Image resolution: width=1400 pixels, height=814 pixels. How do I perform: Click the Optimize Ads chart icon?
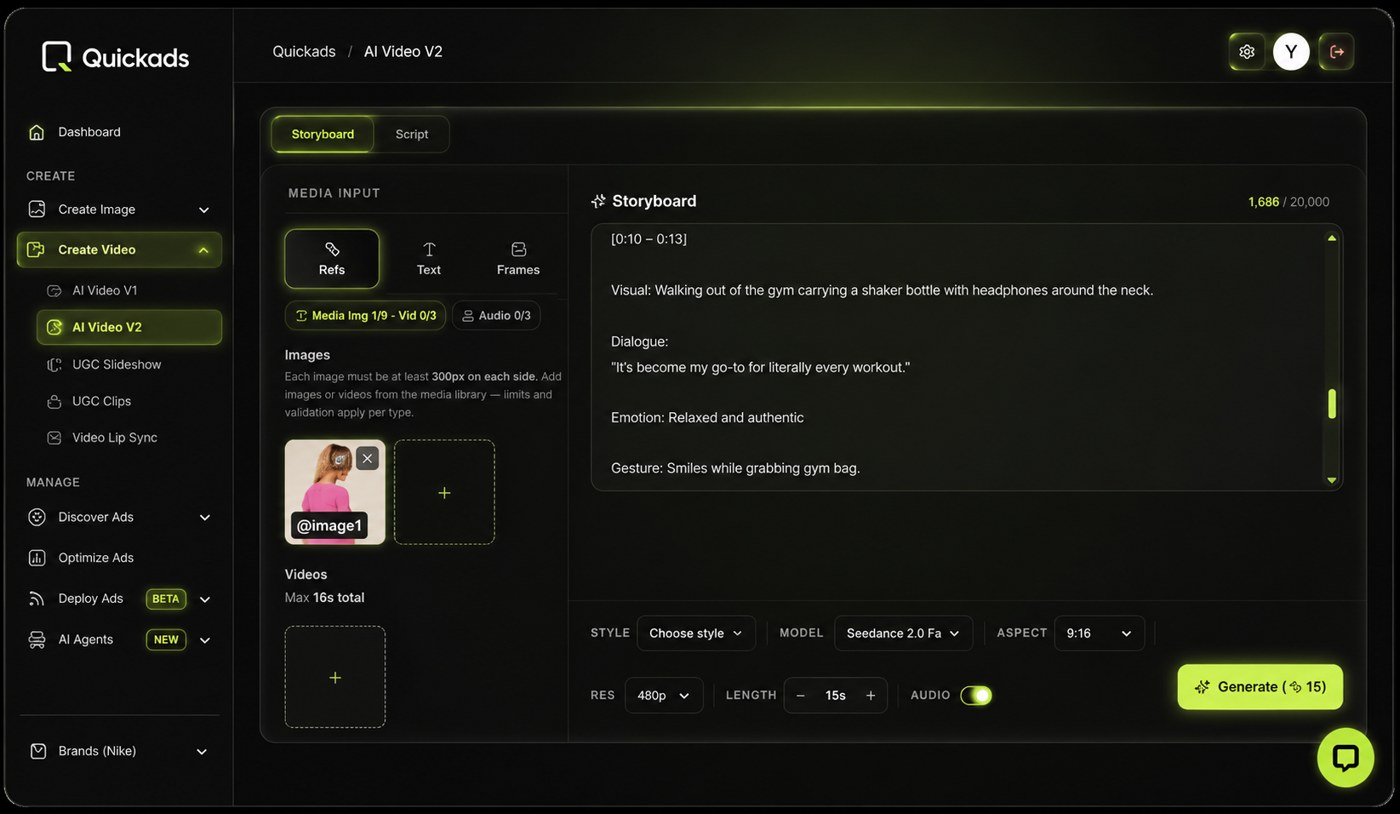(x=37, y=558)
